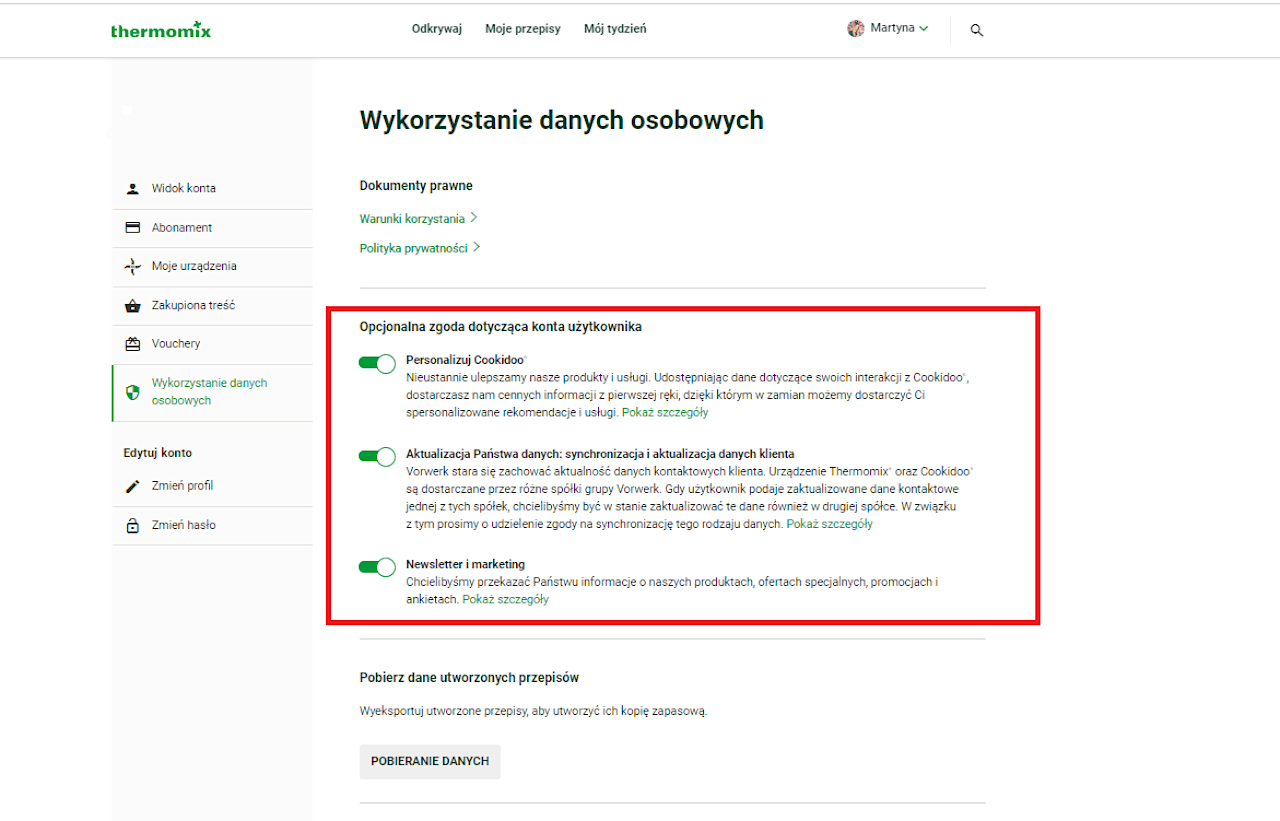Click chevron next to Polityka prywatności

[477, 247]
